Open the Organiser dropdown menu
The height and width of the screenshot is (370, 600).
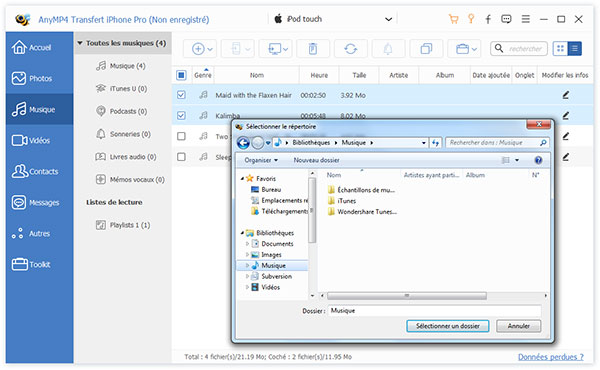(x=261, y=160)
